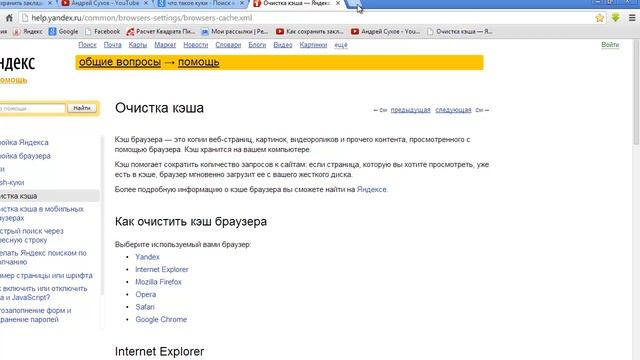Open the общие вопросы breadcrumb link
The height and width of the screenshot is (360, 640).
120,62
